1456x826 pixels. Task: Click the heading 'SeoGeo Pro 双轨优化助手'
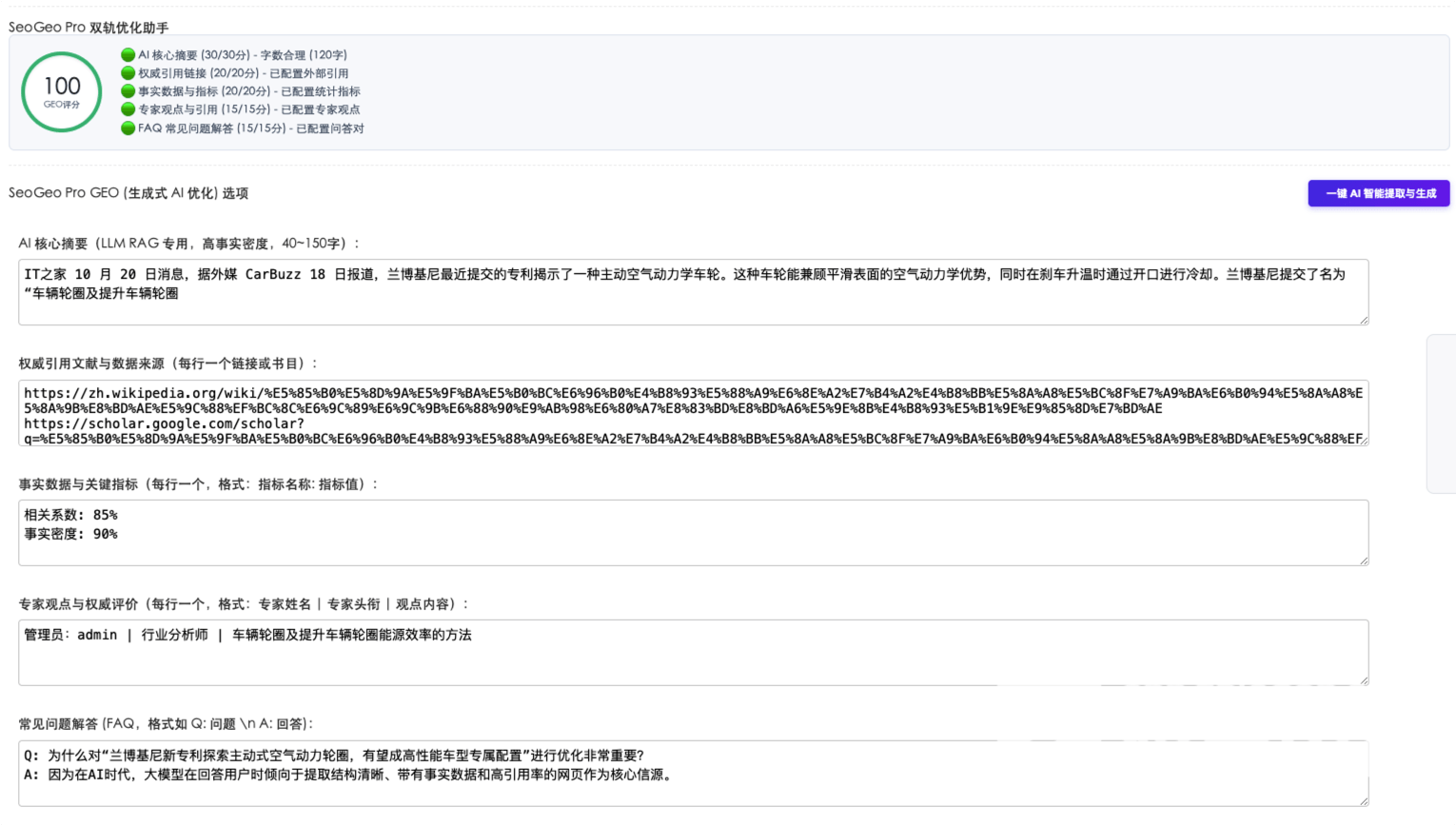[89, 28]
